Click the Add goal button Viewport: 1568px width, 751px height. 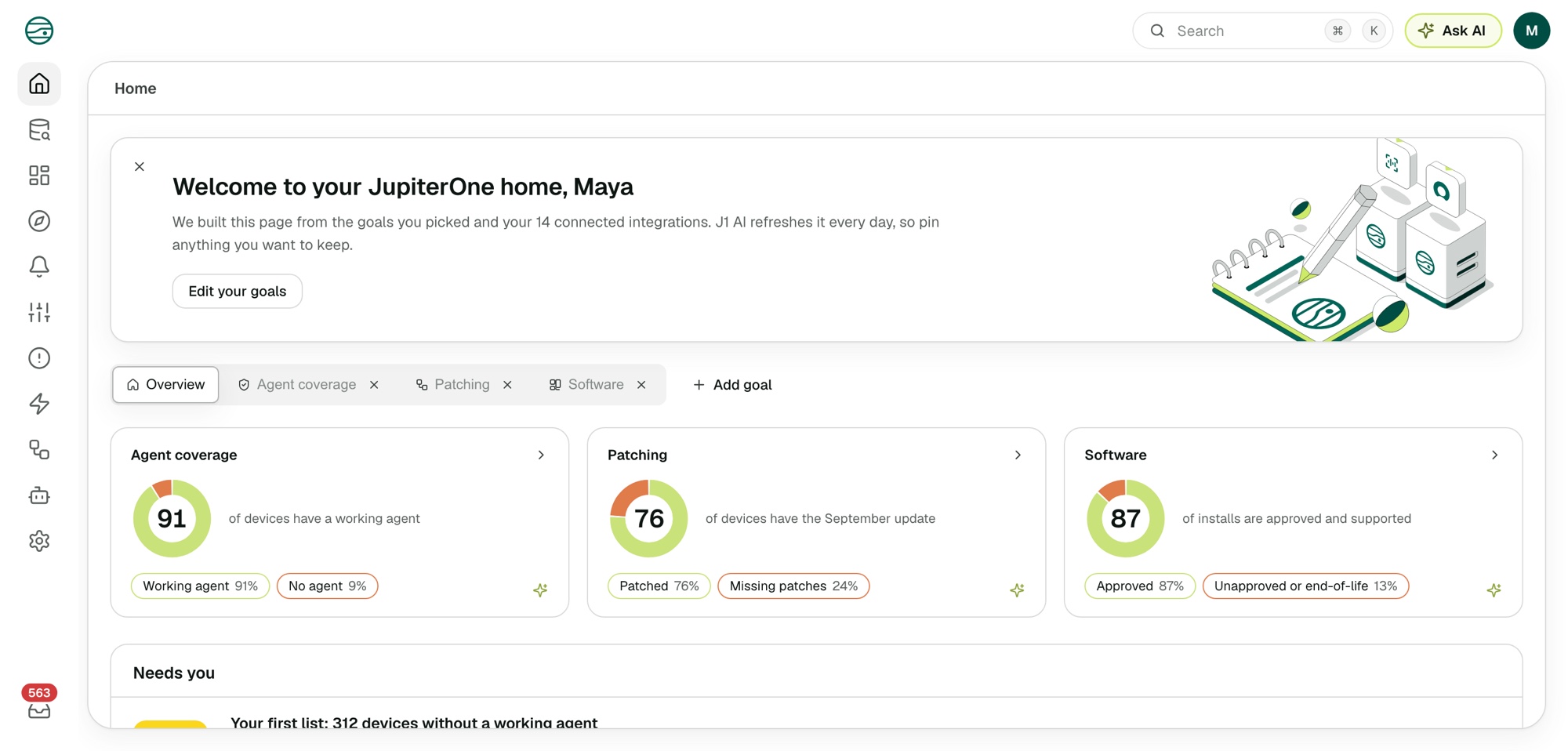click(732, 385)
